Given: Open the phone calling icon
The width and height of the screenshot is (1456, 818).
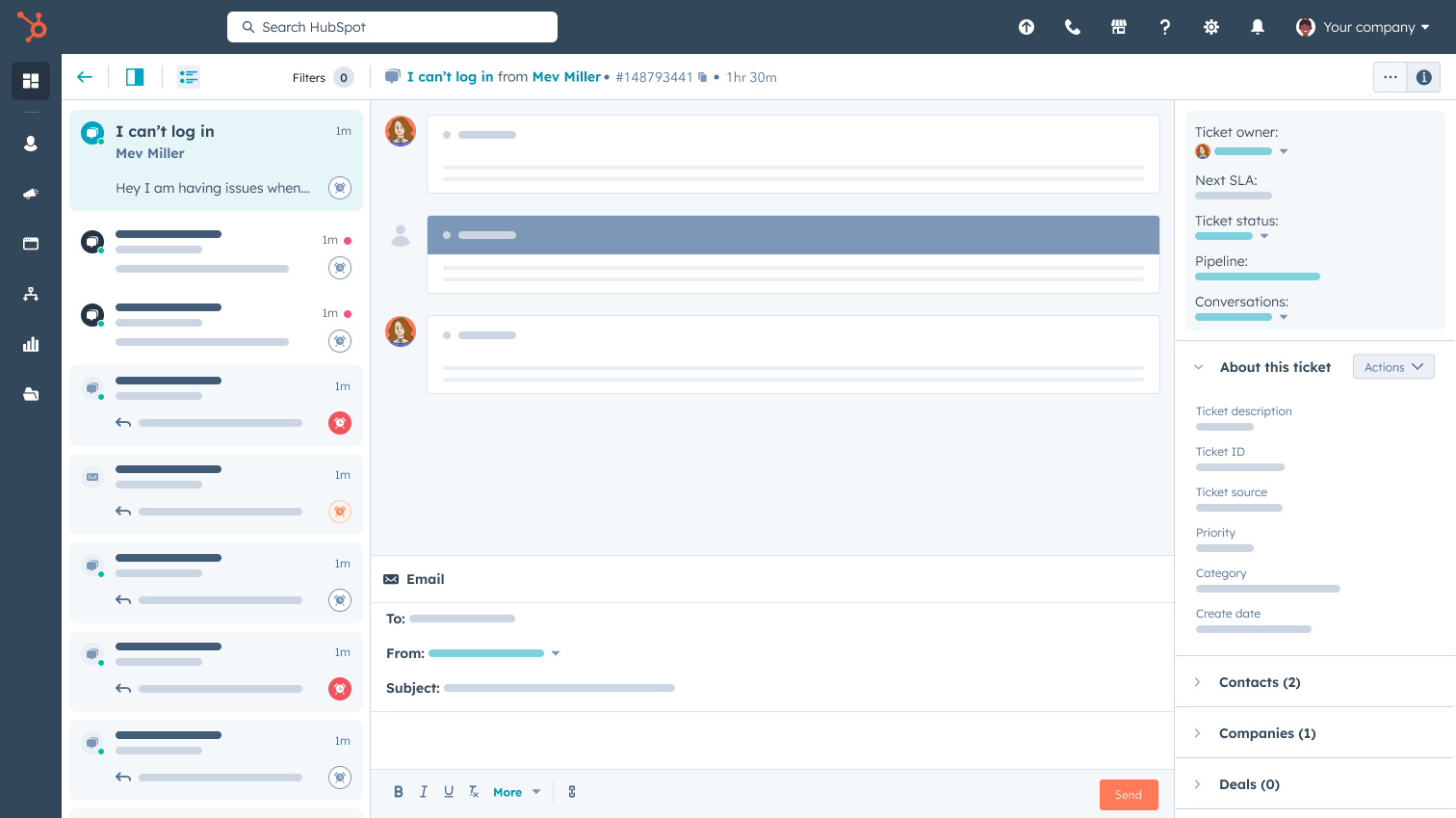Looking at the screenshot, I should pos(1072,27).
